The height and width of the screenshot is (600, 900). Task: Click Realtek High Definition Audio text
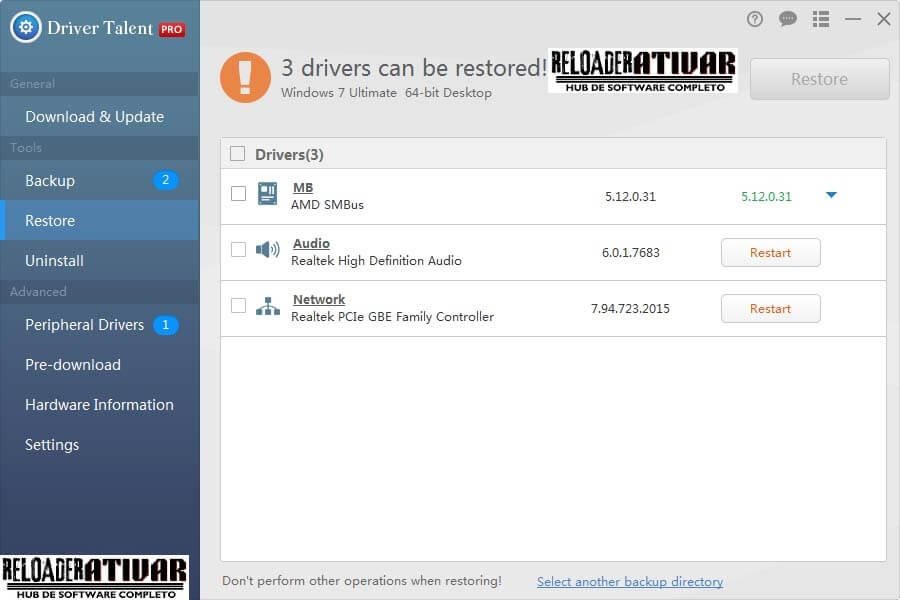point(376,261)
